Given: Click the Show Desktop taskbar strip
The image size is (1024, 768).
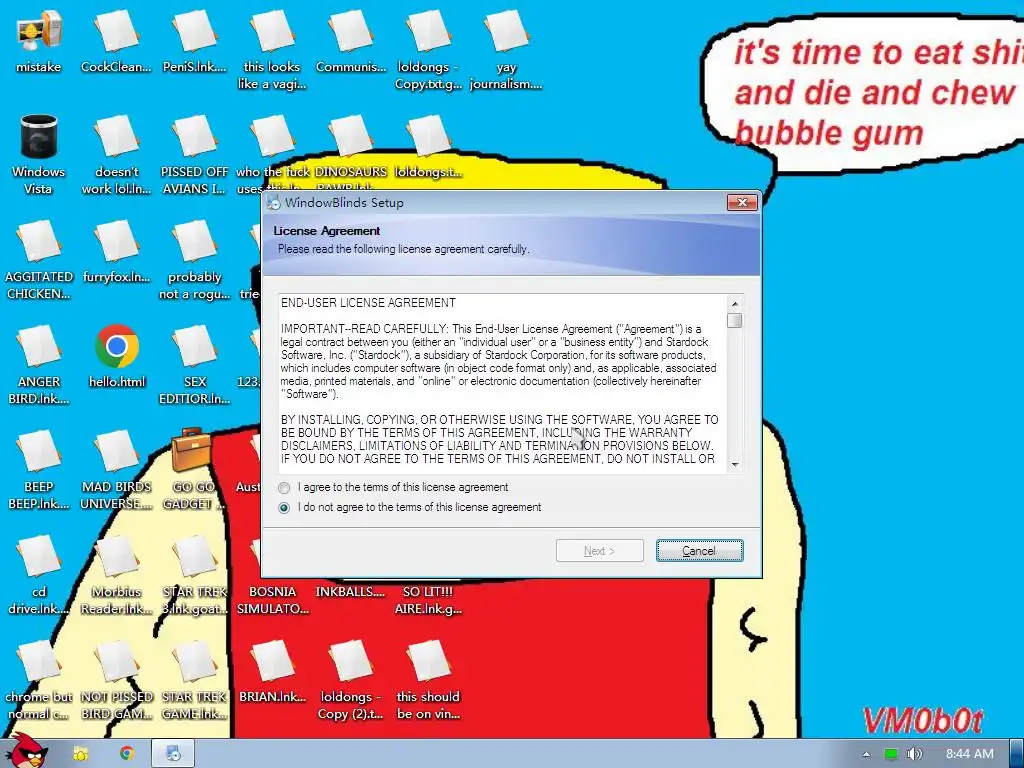Looking at the screenshot, I should (x=1017, y=754).
